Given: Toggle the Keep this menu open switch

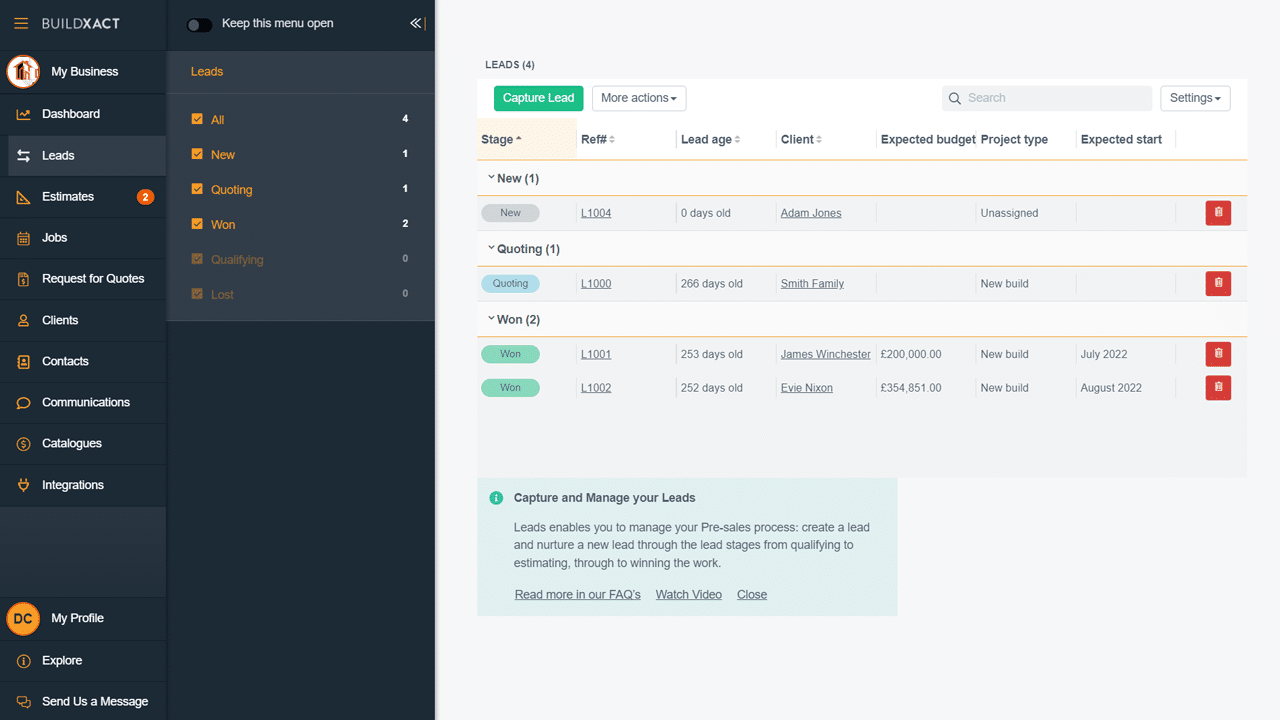Looking at the screenshot, I should [199, 23].
